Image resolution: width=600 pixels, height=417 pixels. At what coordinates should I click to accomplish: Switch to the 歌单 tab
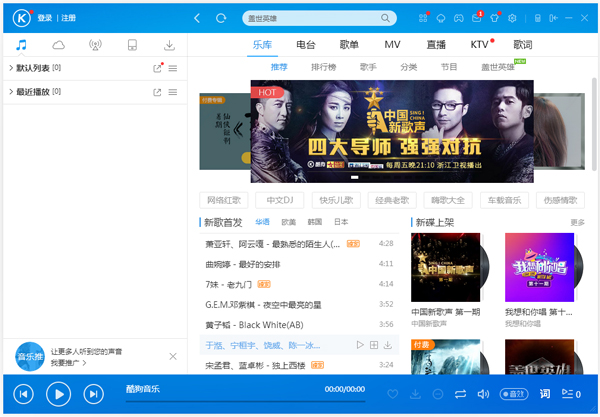[x=349, y=45]
